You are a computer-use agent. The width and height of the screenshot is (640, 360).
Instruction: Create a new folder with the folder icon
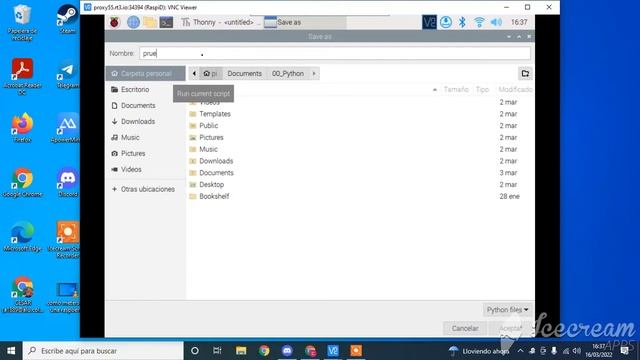coord(525,73)
